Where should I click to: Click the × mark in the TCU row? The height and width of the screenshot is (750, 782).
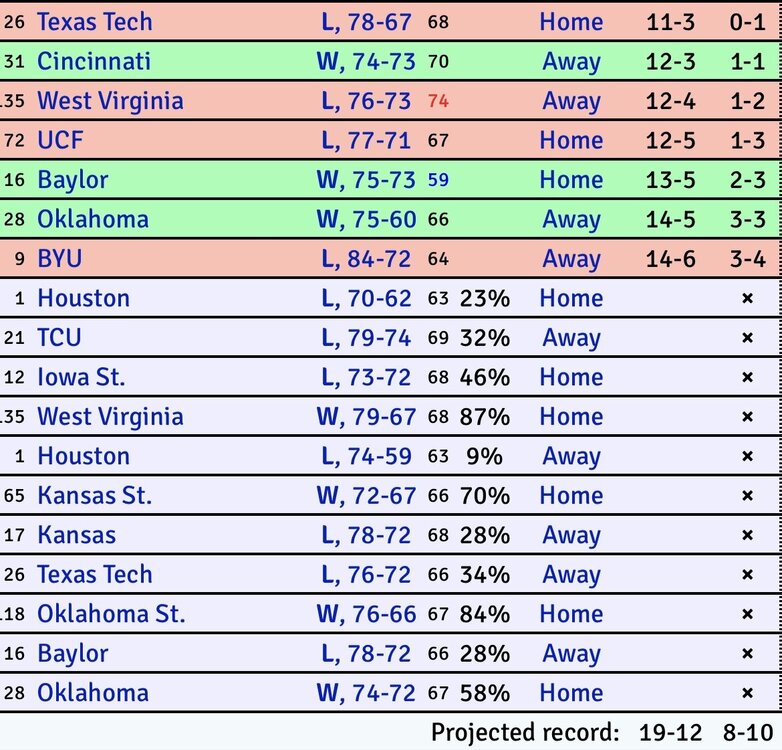(x=746, y=338)
